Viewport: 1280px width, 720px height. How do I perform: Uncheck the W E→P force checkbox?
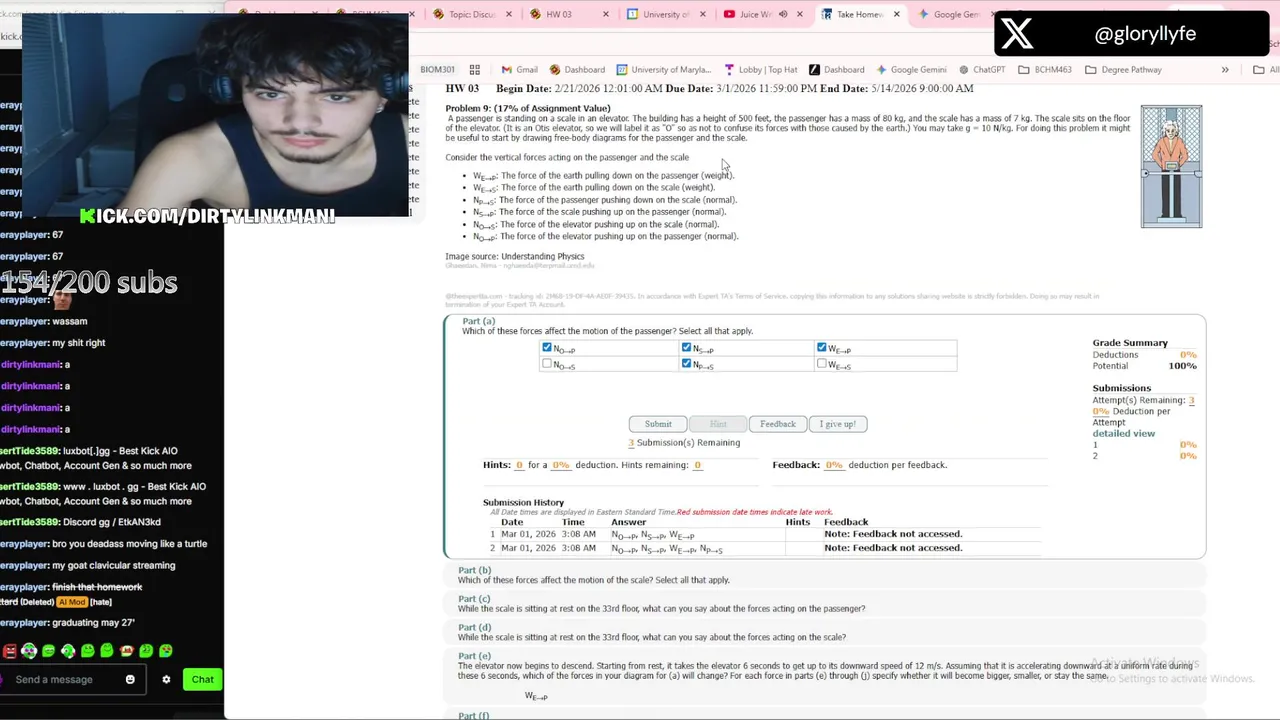[822, 348]
